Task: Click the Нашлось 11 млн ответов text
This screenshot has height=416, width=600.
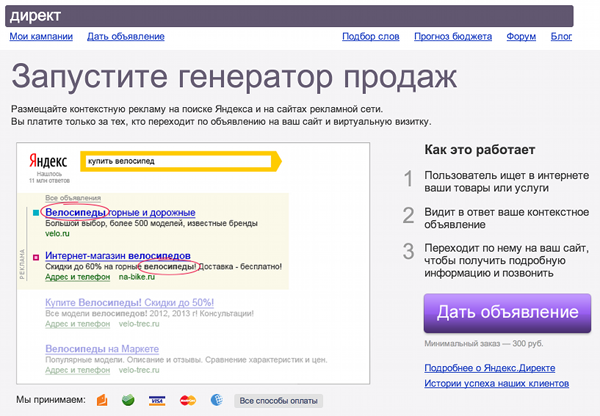Action: click(49, 177)
